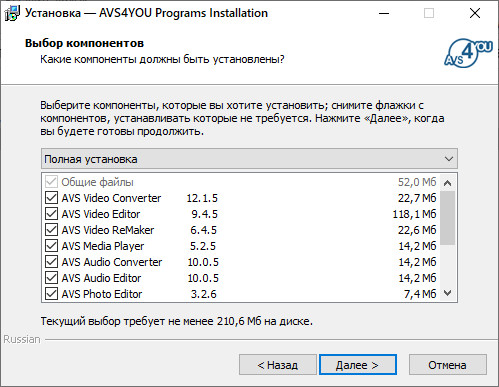The image size is (499, 387).
Task: Click the Russian language label
Action: point(22,339)
